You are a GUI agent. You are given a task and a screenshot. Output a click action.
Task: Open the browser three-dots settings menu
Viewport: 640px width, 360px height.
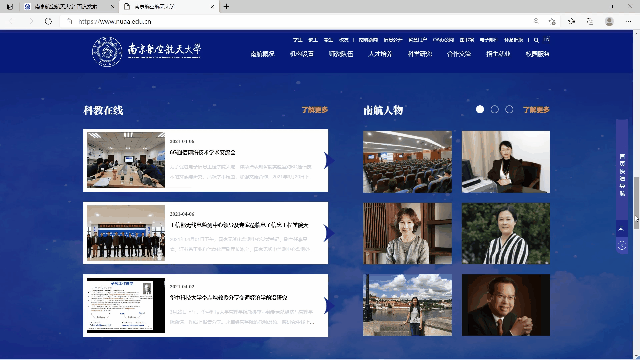click(x=628, y=21)
